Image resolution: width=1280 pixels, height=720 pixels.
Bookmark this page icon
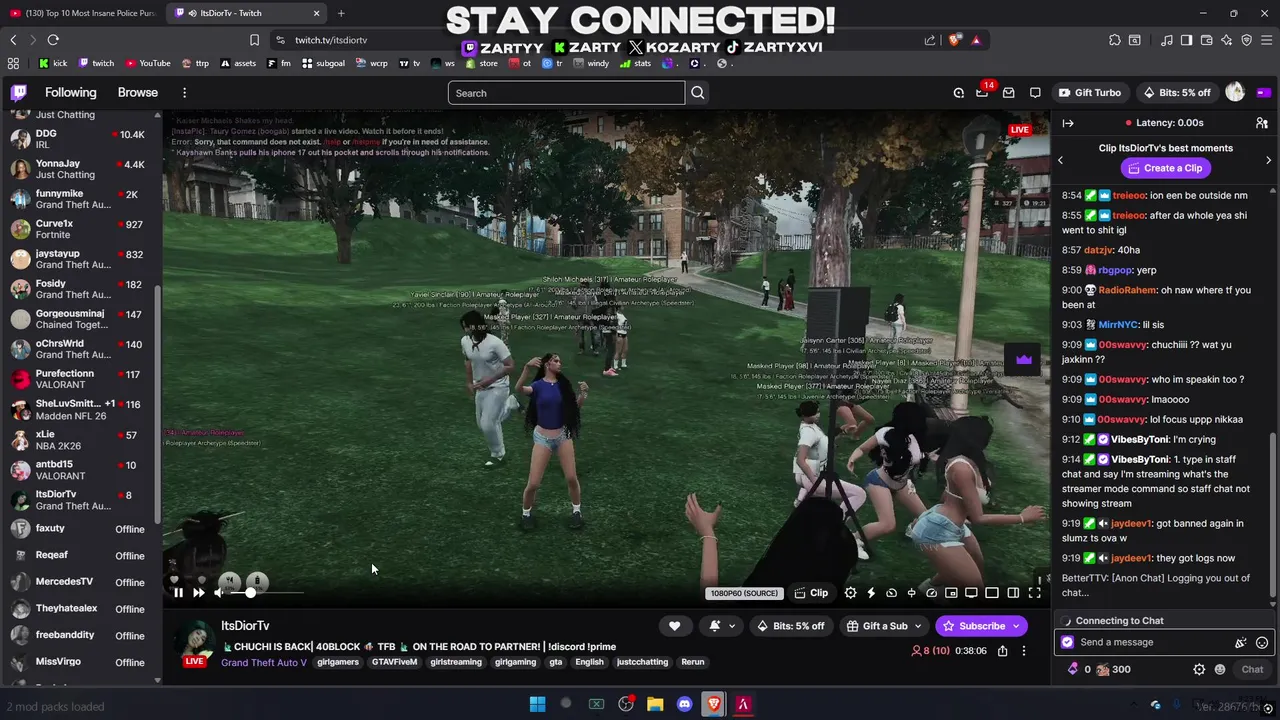pos(254,40)
